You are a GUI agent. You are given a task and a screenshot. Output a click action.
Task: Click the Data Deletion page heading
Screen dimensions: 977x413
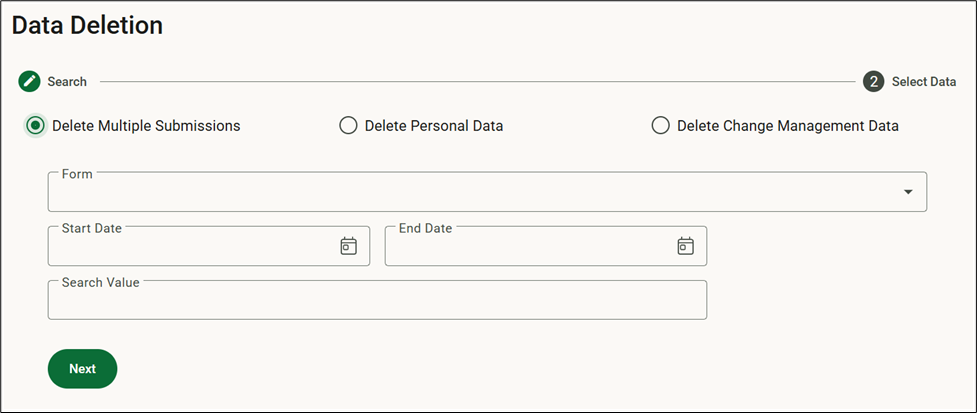(x=87, y=26)
